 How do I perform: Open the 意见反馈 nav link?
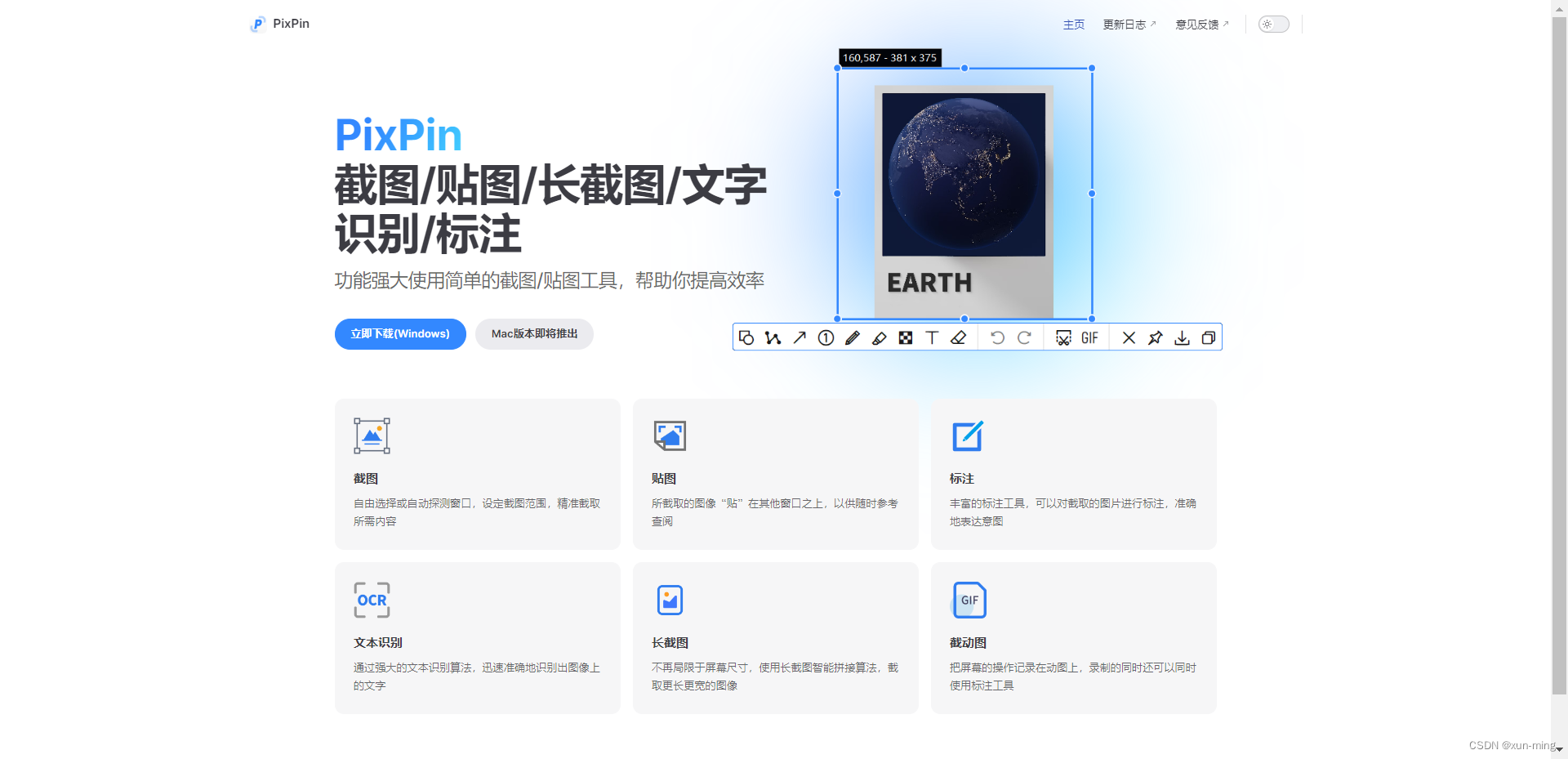(x=1201, y=25)
